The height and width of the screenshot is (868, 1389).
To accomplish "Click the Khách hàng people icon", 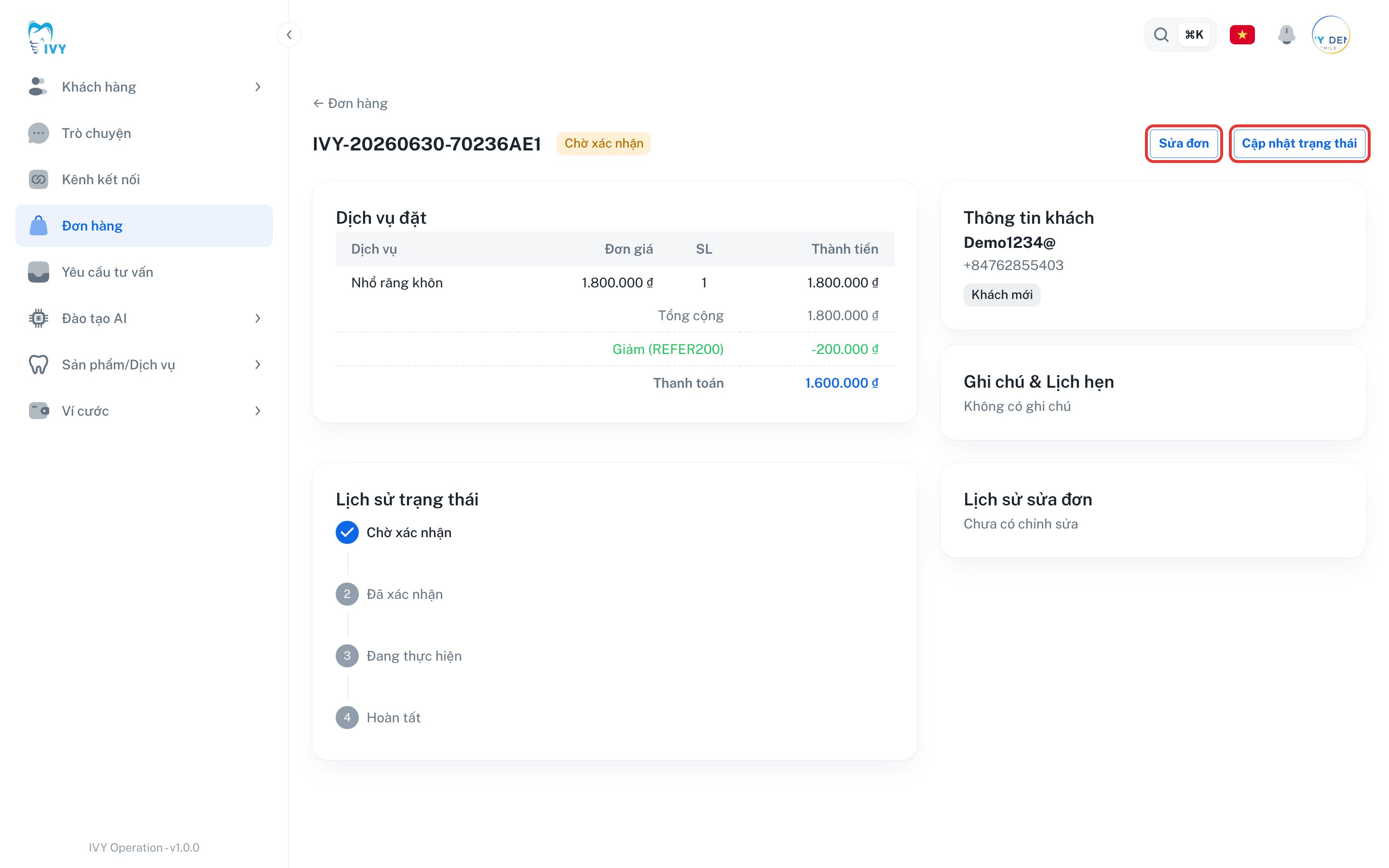I will (38, 87).
